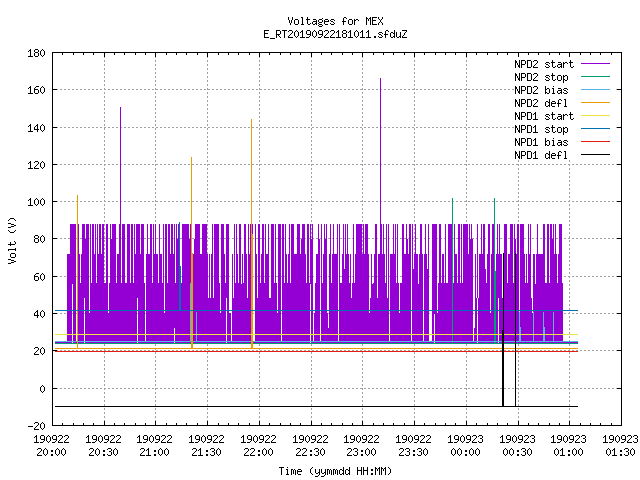Image resolution: width=640 pixels, height=480 pixels.
Task: Click the 'Time (yymmdd HH:MM)' x-axis label
Action: tap(335, 471)
